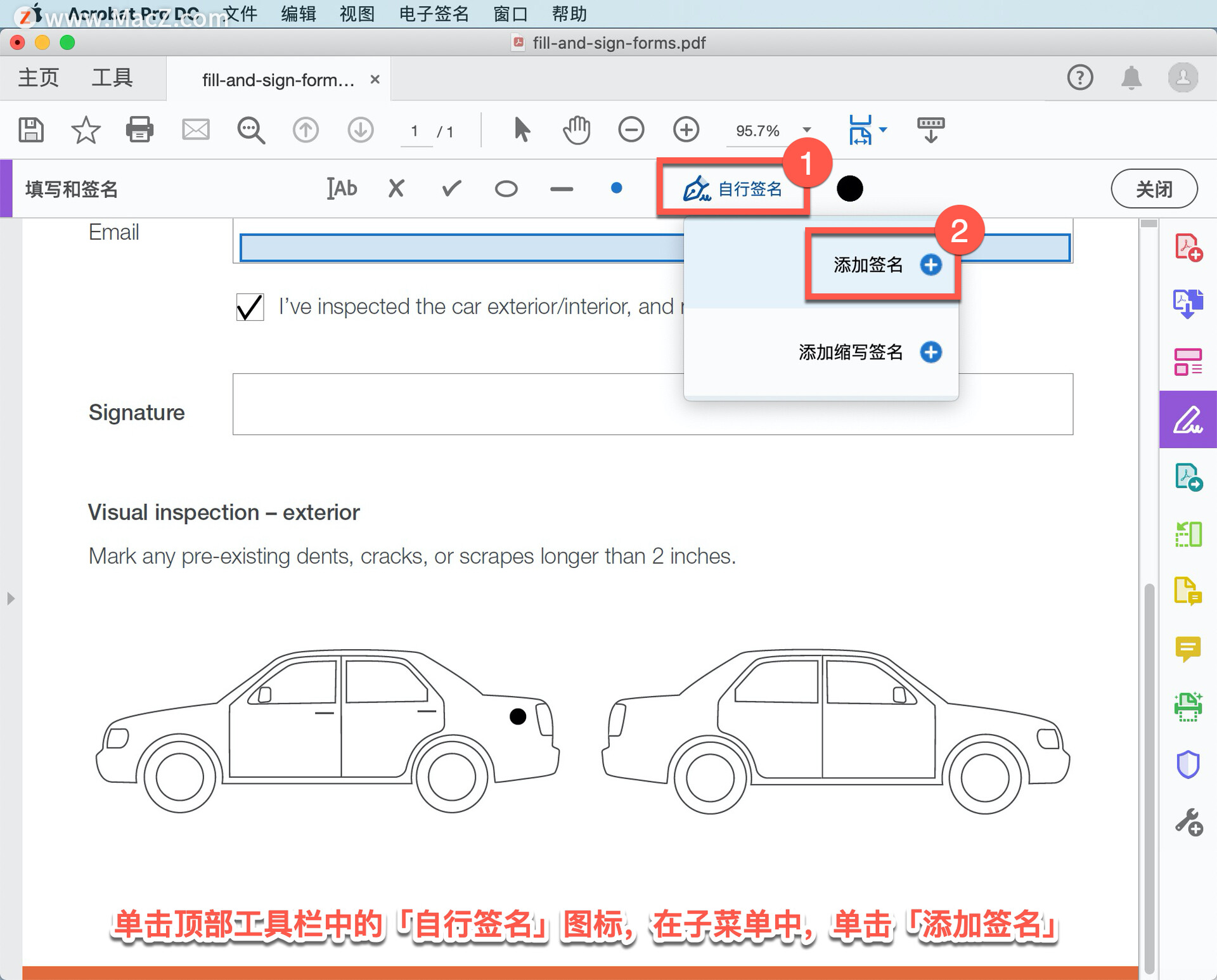Select the Circle oval tool
The image size is (1217, 980).
tap(506, 189)
